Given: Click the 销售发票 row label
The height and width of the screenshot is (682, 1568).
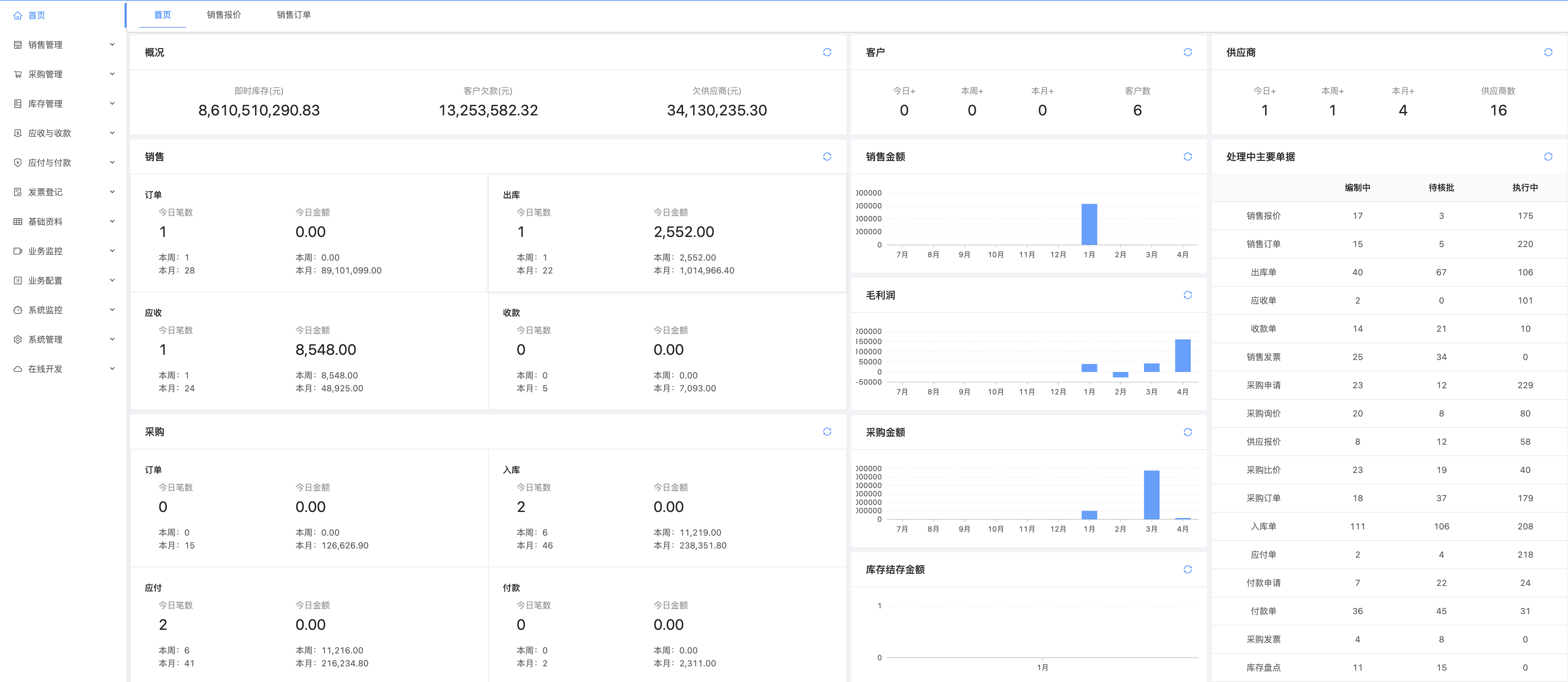Looking at the screenshot, I should [1264, 357].
